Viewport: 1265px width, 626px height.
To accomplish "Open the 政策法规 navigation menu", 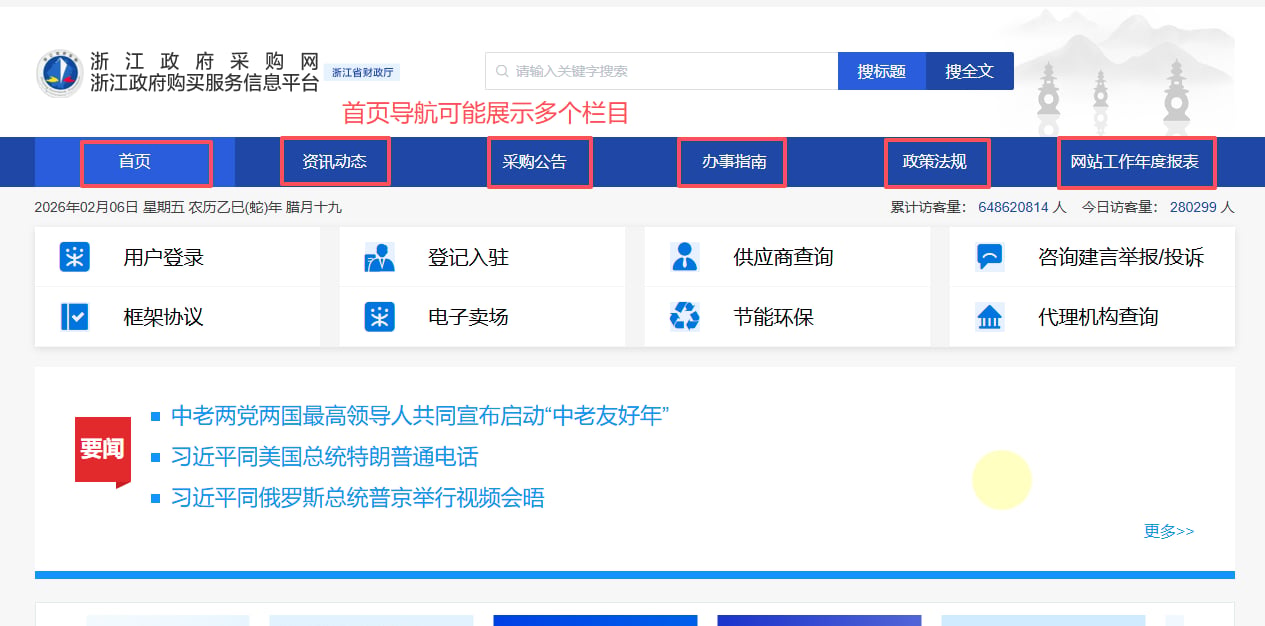I will [x=935, y=162].
